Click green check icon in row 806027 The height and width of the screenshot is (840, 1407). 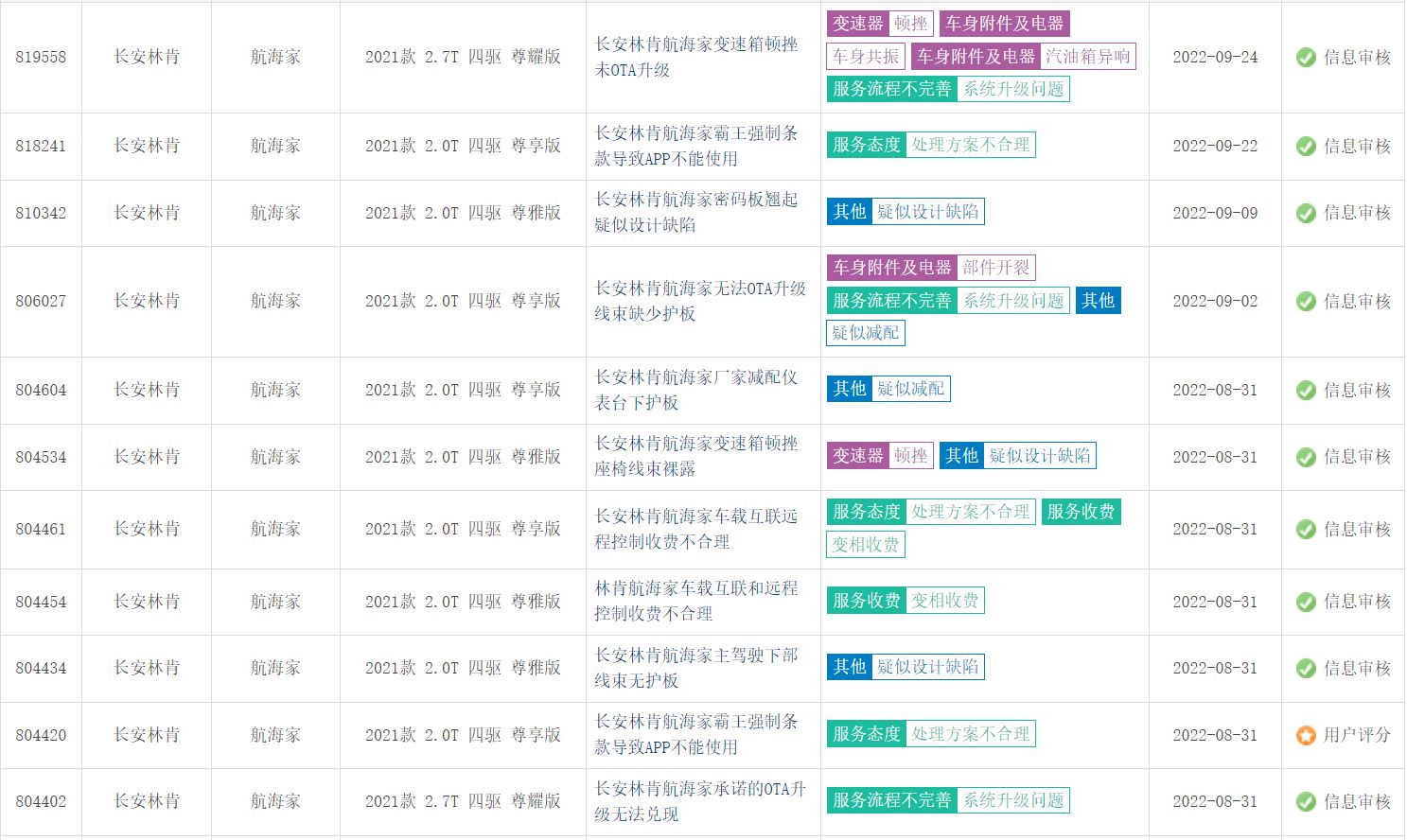1306,301
